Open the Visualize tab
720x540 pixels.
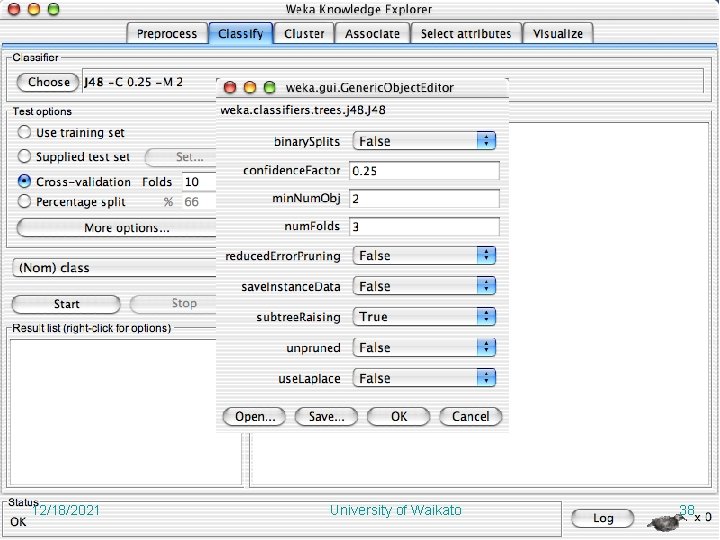(558, 34)
